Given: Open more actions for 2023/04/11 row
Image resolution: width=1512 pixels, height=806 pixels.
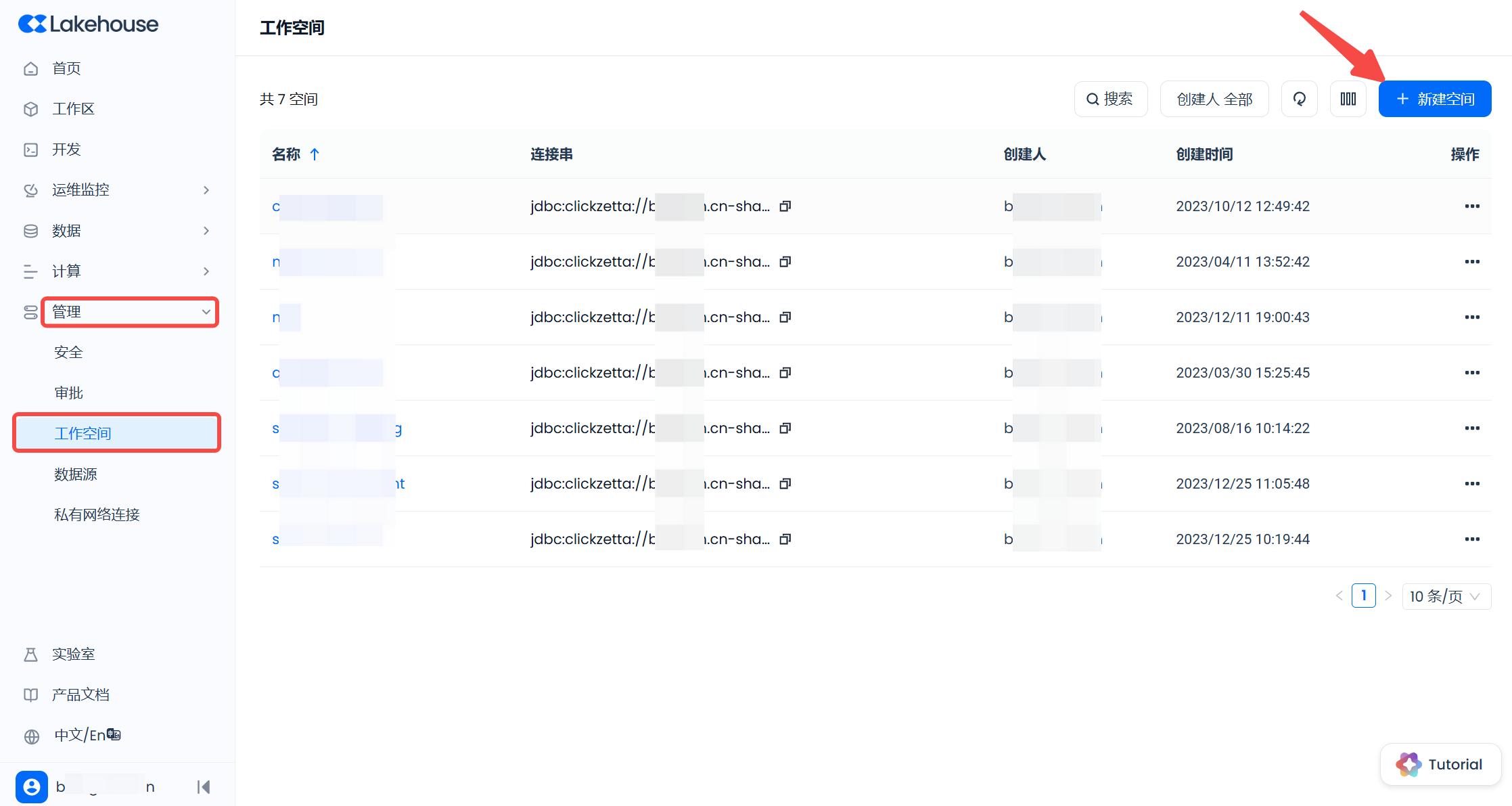Looking at the screenshot, I should click(1471, 261).
